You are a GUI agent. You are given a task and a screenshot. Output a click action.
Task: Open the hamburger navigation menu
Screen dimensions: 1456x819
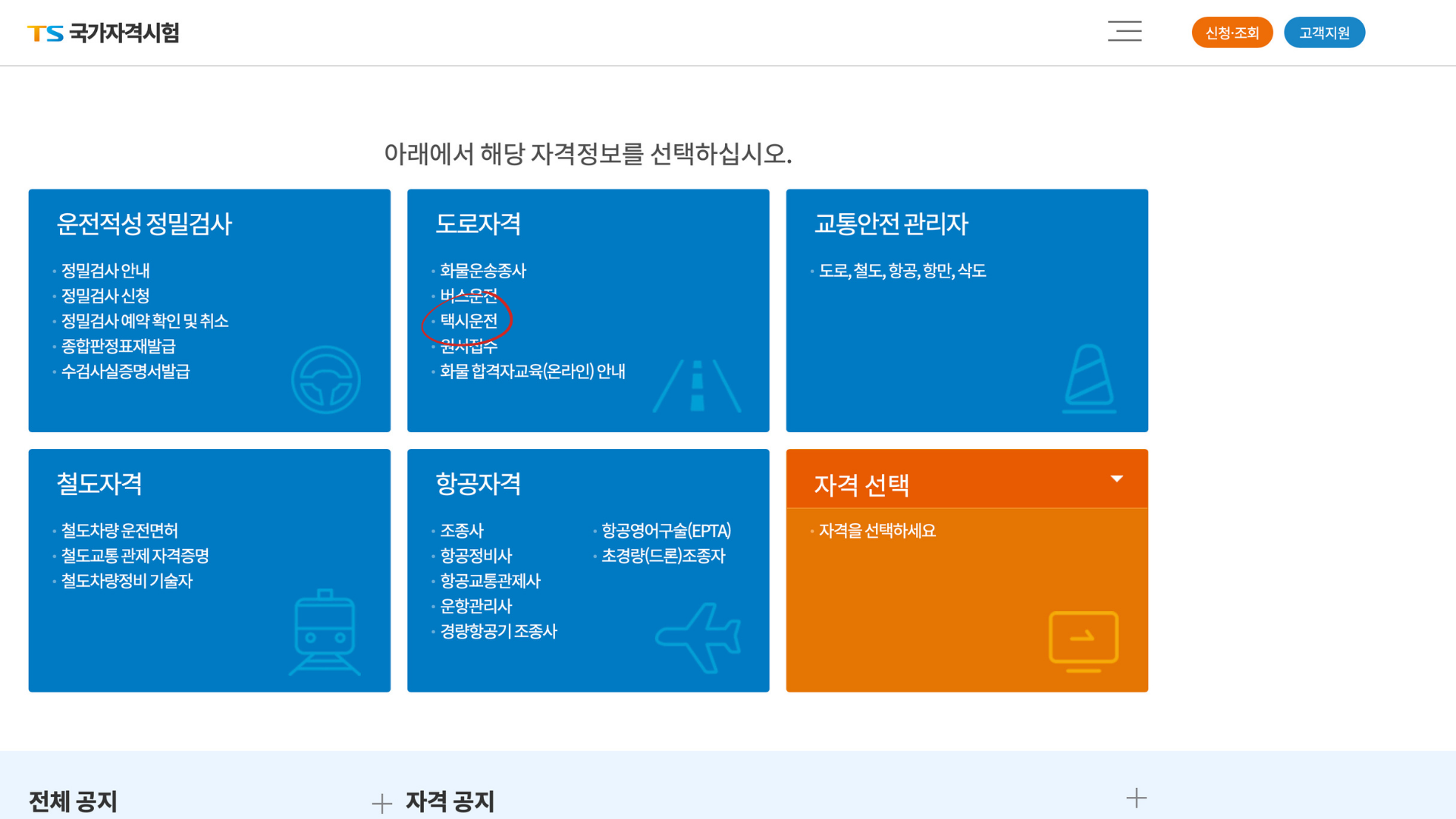point(1125,33)
